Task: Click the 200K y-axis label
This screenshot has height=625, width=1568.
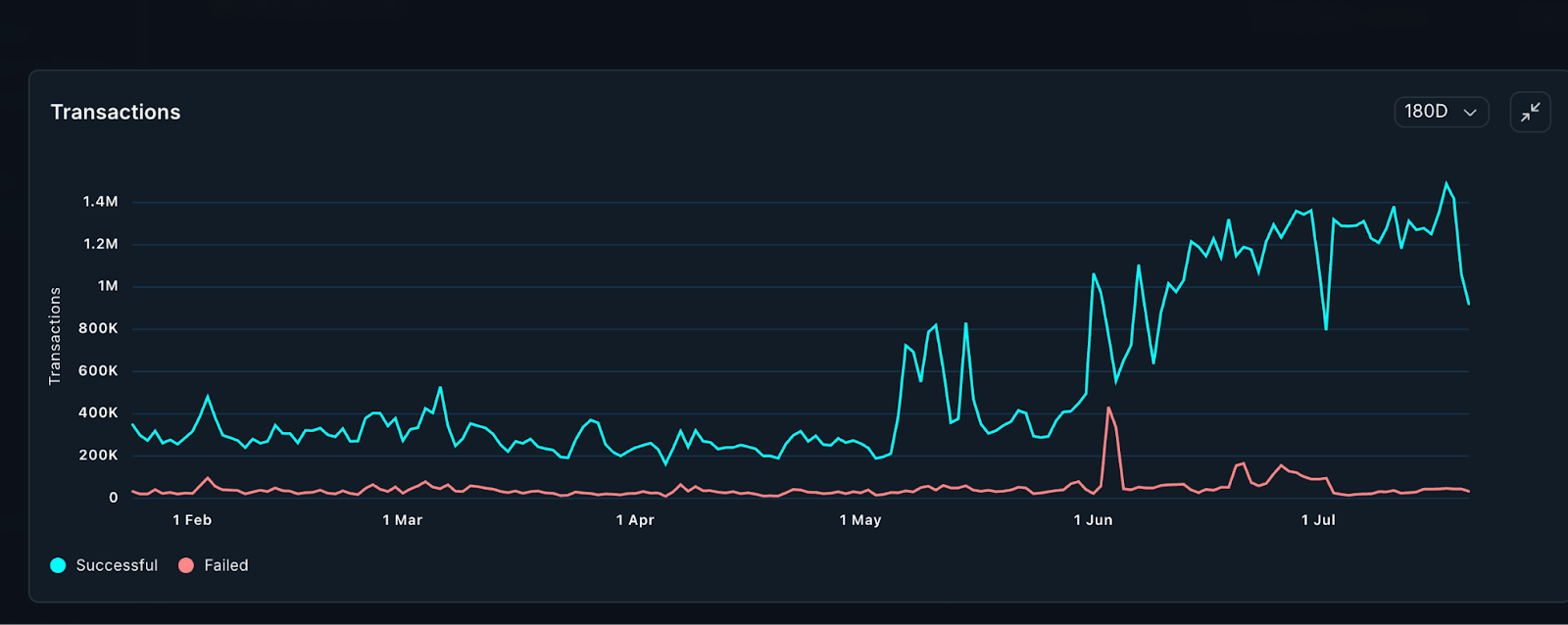Action: coord(98,456)
